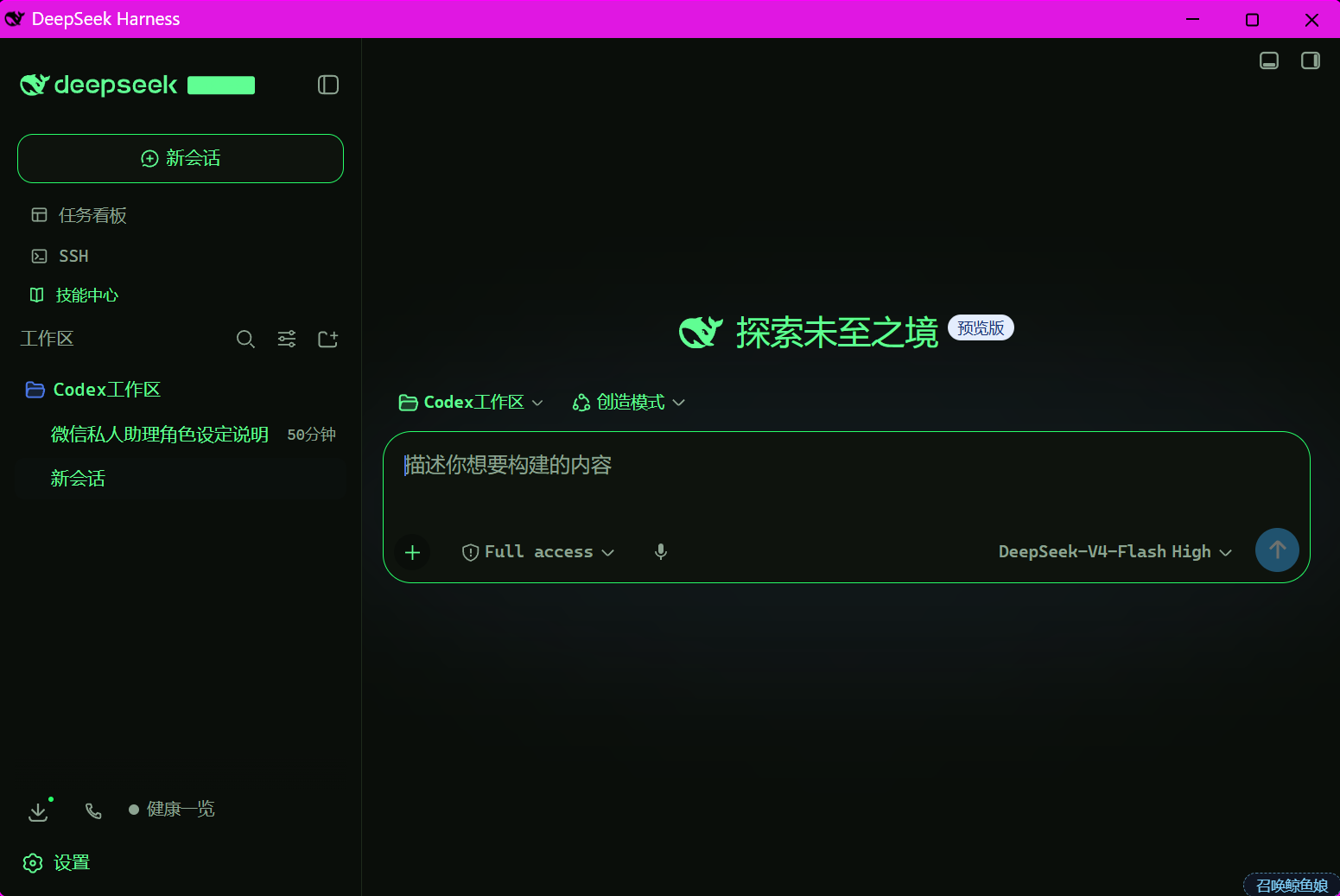Expand the Codex工作区 tree item

pos(93,390)
